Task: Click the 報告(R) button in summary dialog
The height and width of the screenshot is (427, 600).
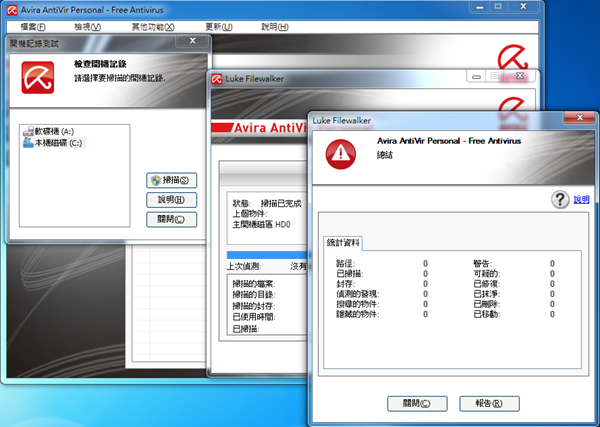Action: [489, 403]
